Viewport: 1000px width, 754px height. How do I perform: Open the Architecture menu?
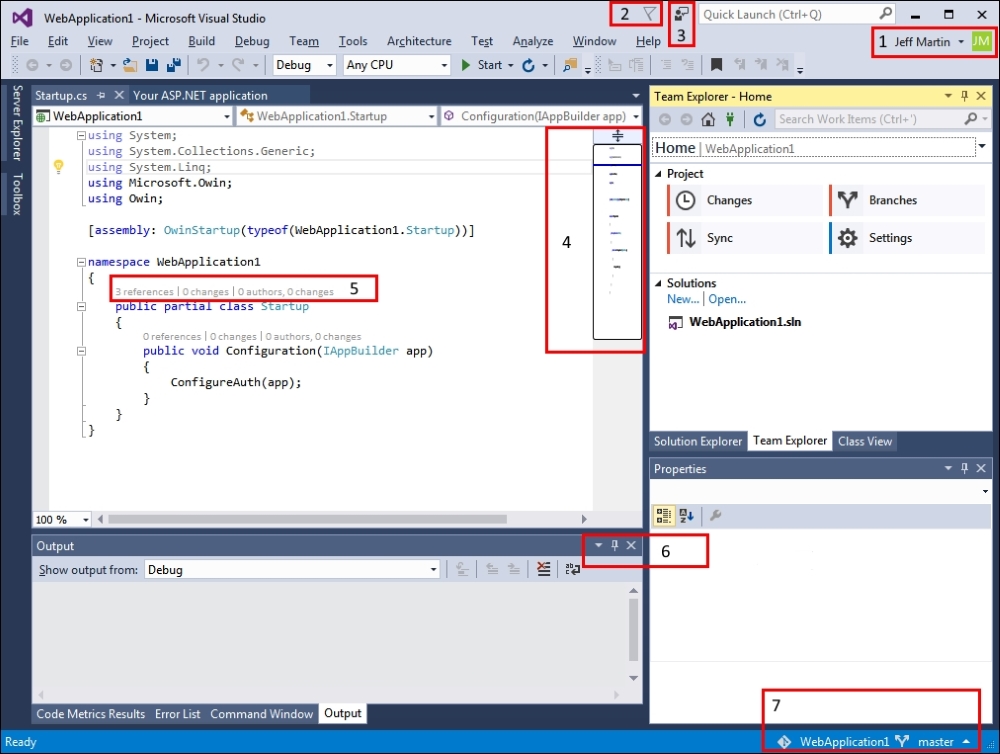[418, 41]
